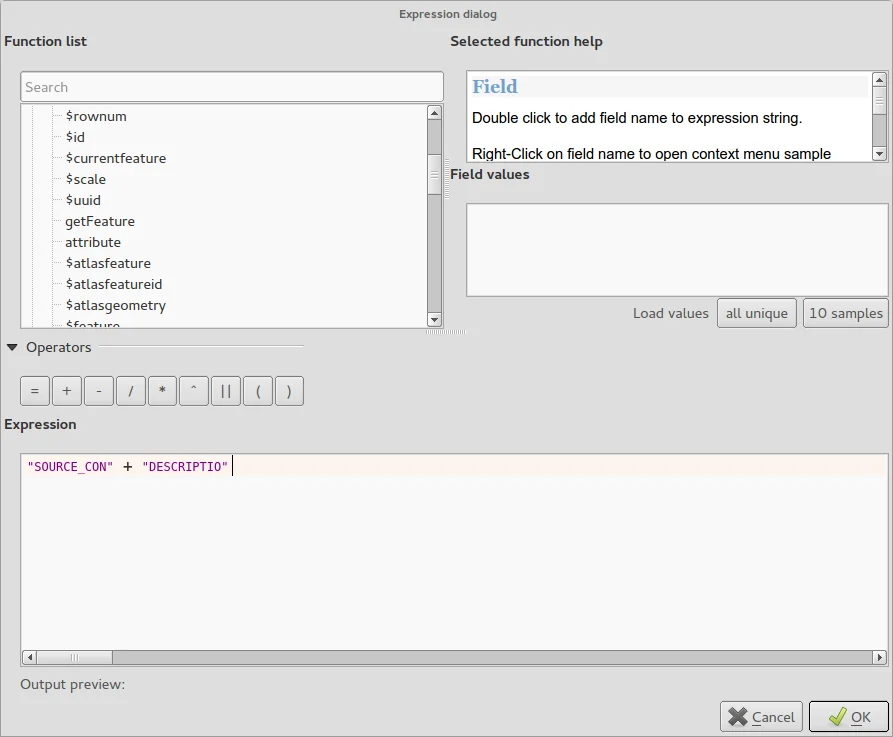
Task: Cancel the expression dialog
Action: click(x=761, y=716)
